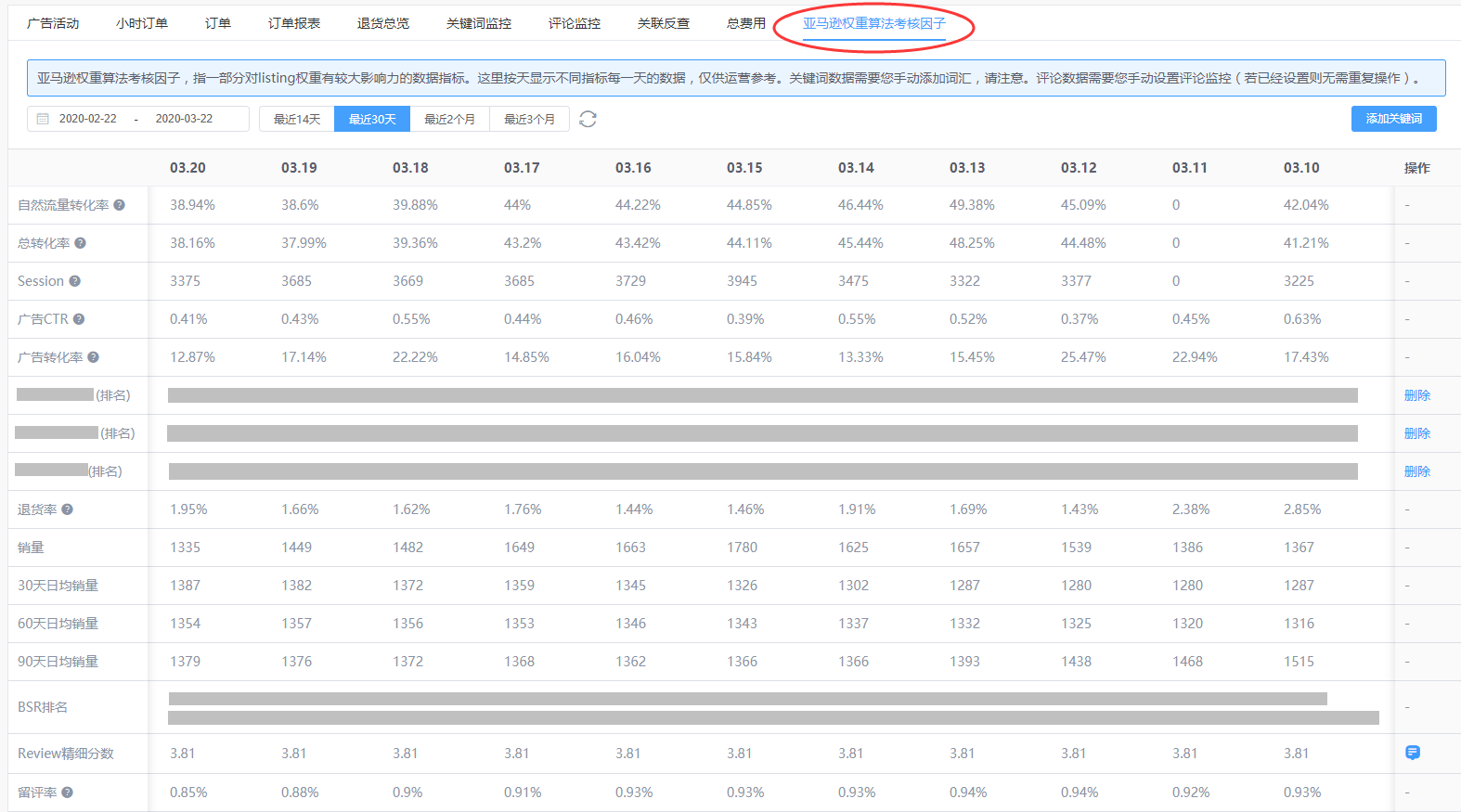Click 删除 link for first keyword row
The width and height of the screenshot is (1461, 812).
point(1416,395)
